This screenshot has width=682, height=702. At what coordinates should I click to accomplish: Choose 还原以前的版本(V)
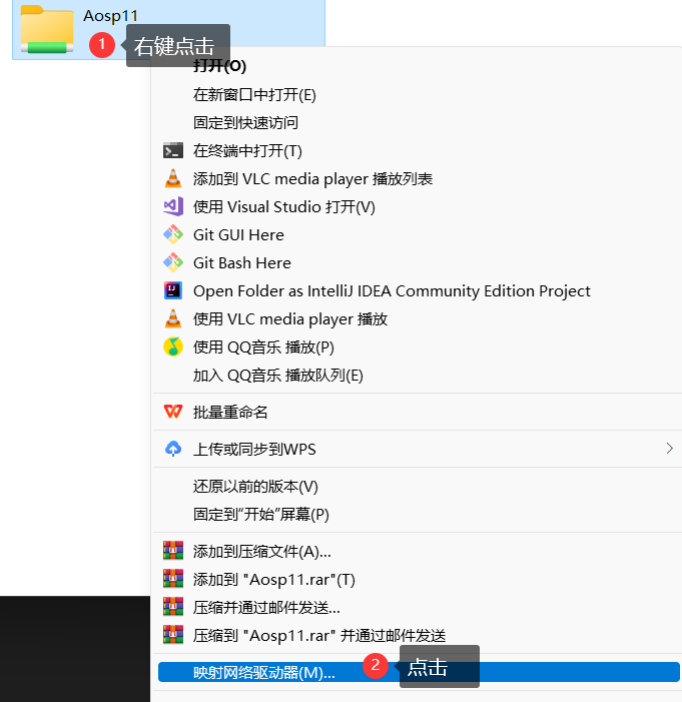(255, 486)
